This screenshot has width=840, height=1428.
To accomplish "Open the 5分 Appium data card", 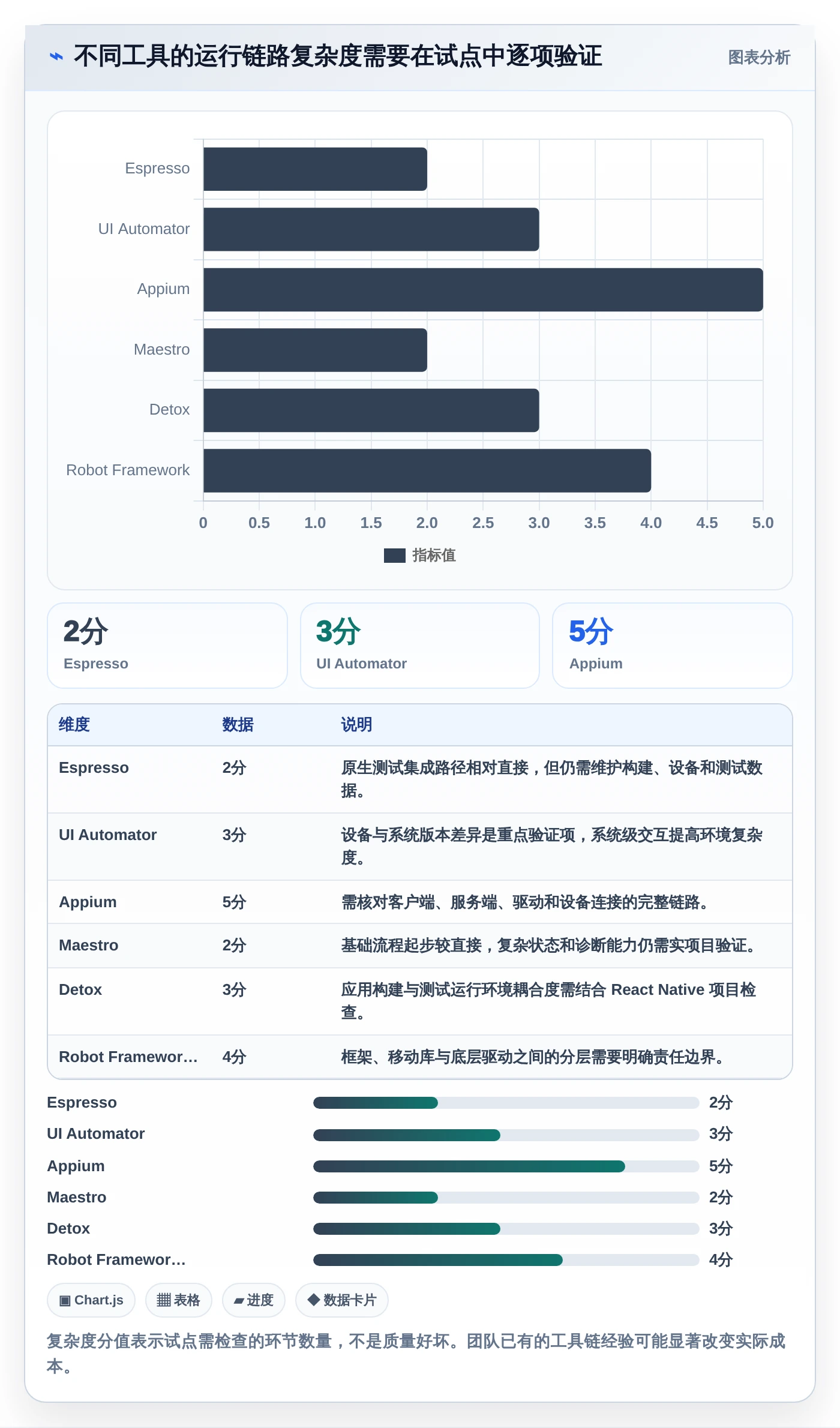I will 673,646.
